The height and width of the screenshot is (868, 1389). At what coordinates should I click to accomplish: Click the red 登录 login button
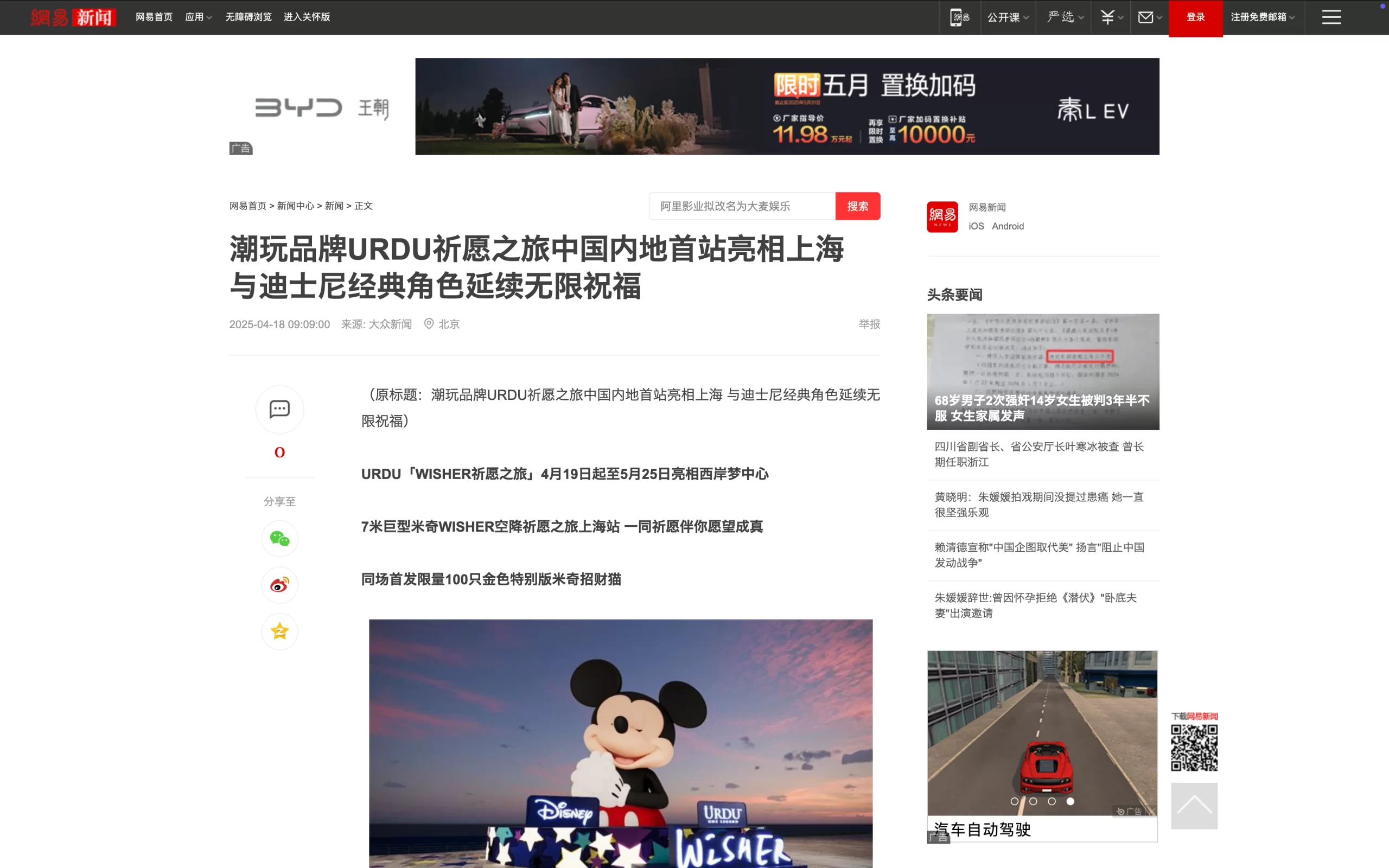pos(1196,18)
